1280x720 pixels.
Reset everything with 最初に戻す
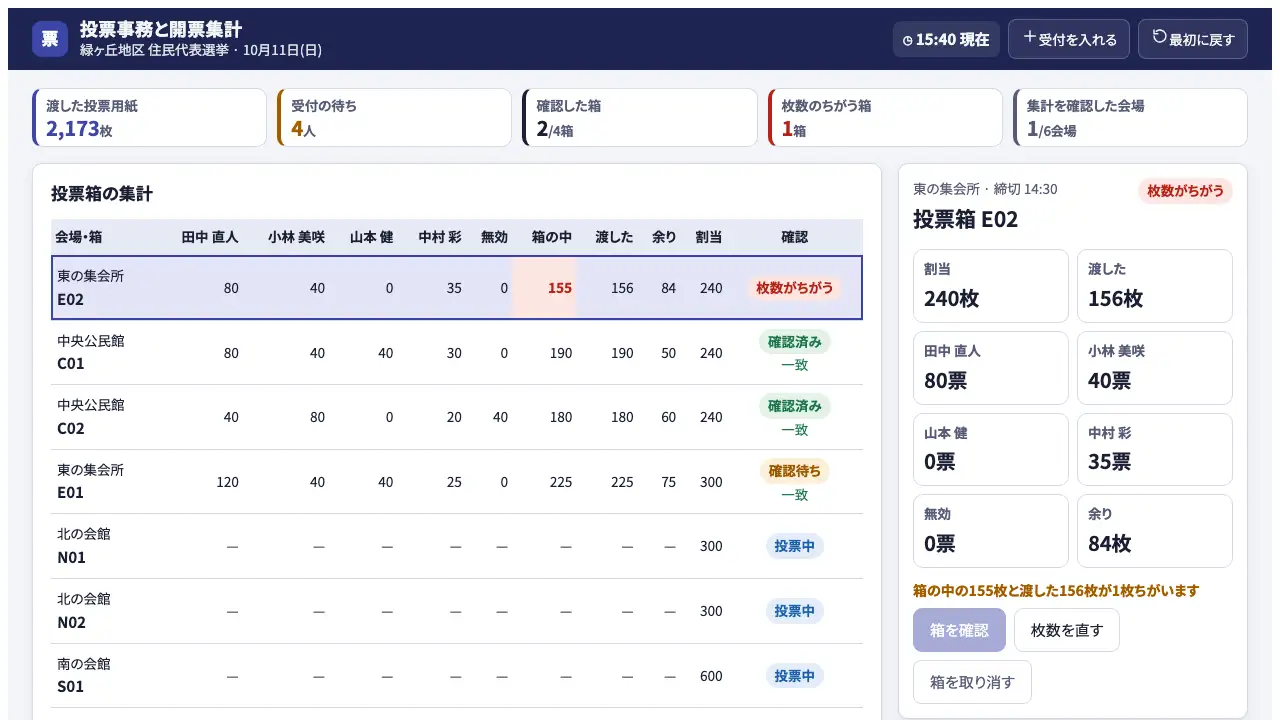1193,39
